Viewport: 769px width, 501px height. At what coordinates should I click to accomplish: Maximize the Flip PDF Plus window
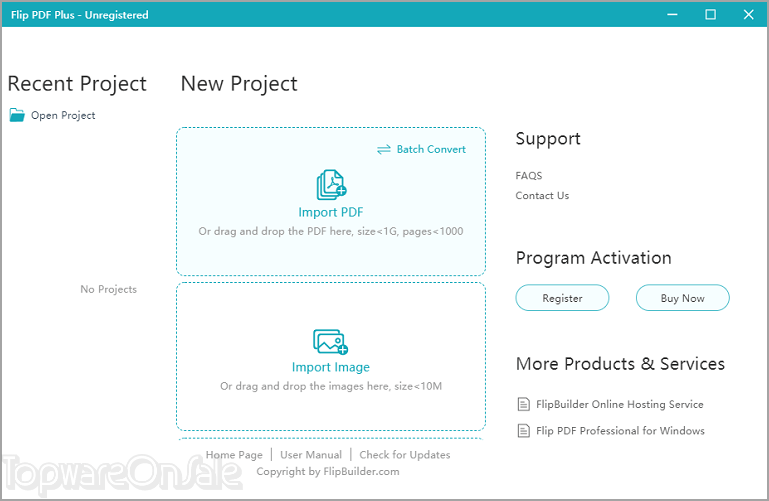[710, 15]
